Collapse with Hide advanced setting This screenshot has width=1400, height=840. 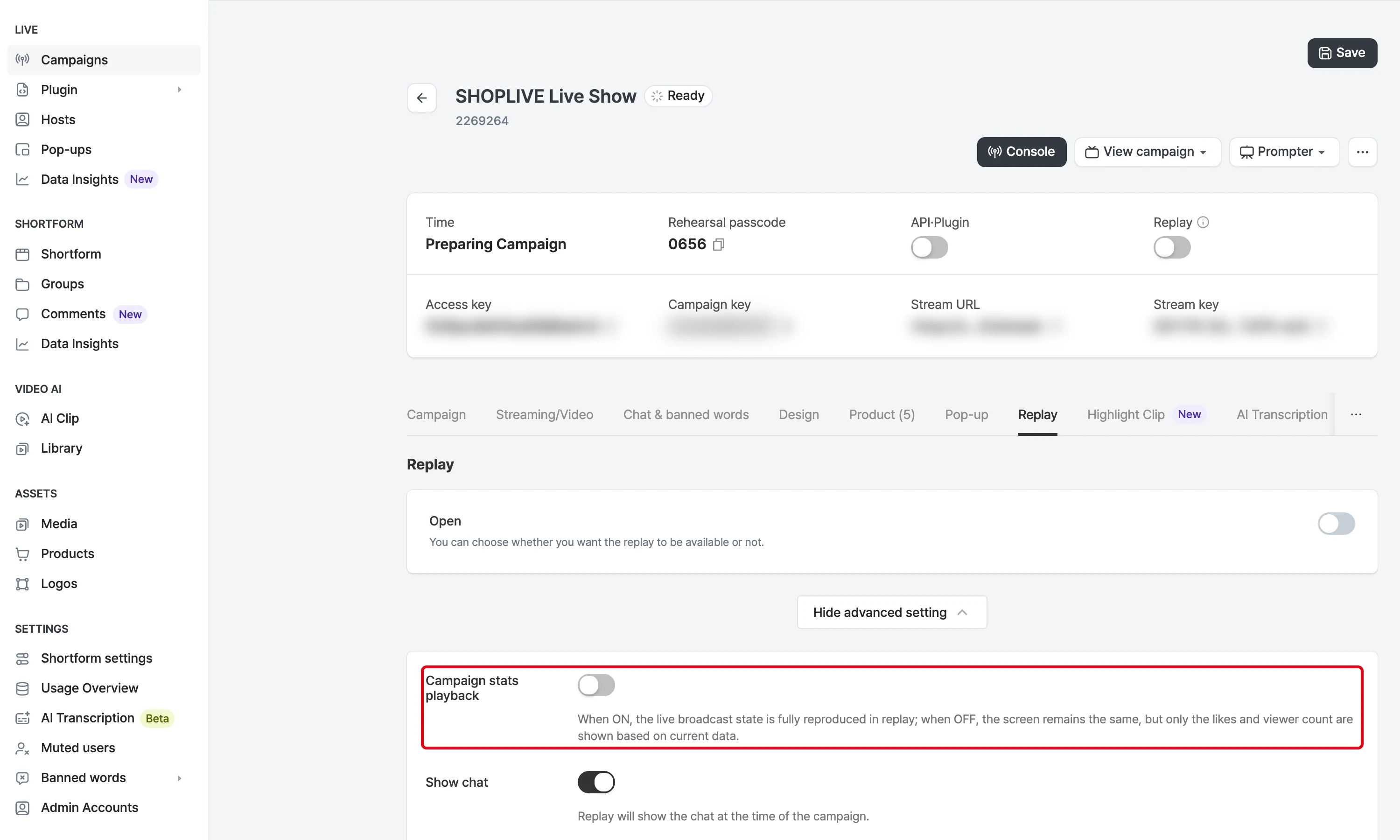coord(892,612)
